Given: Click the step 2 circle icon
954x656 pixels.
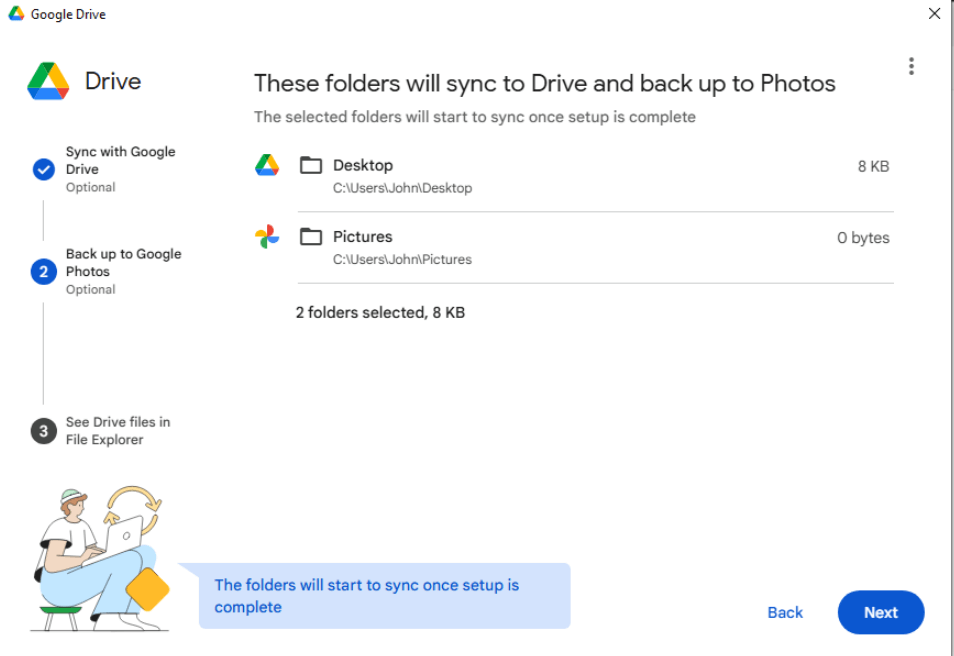Looking at the screenshot, I should (43, 271).
